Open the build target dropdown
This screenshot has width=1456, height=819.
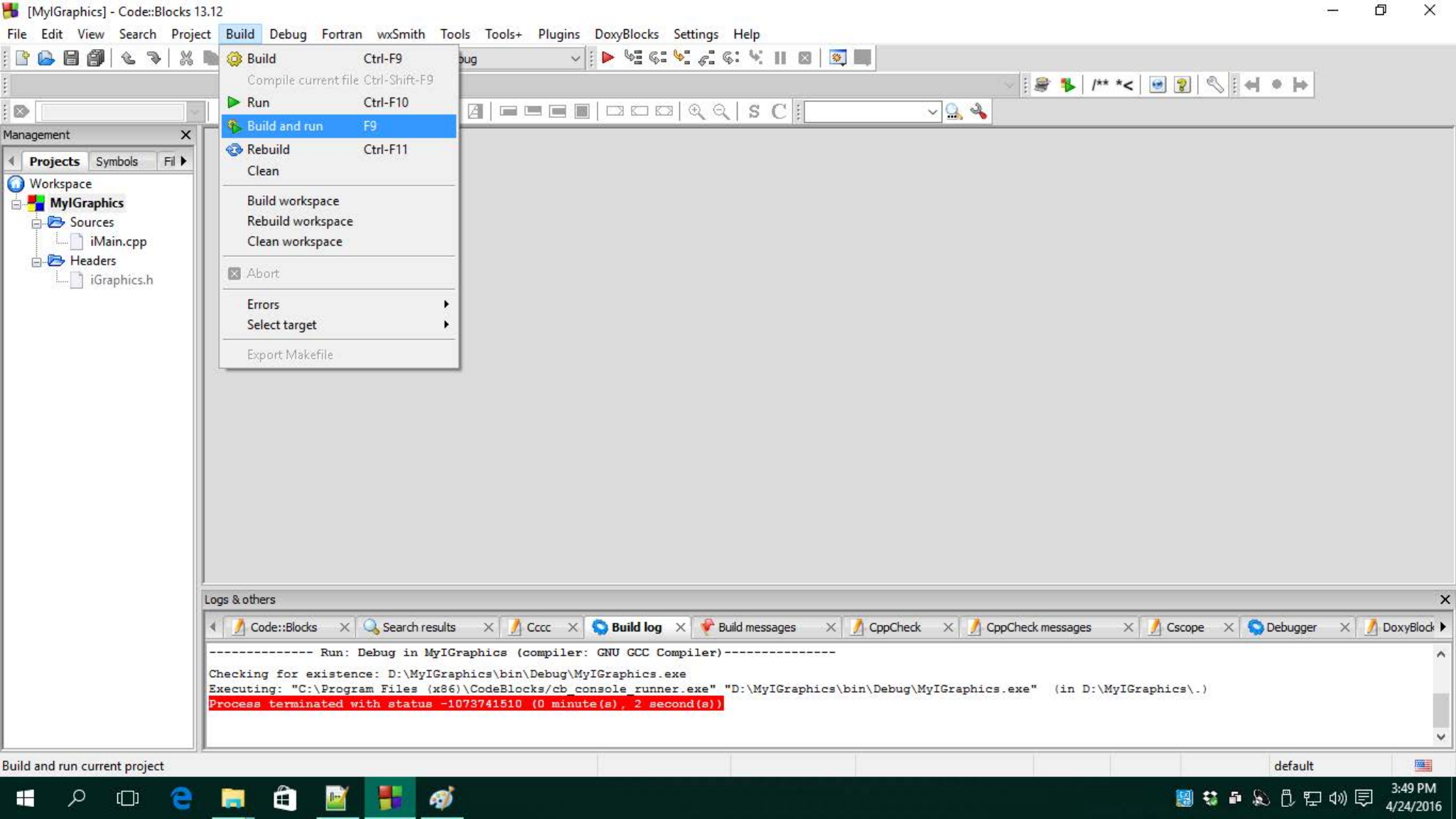(x=575, y=58)
